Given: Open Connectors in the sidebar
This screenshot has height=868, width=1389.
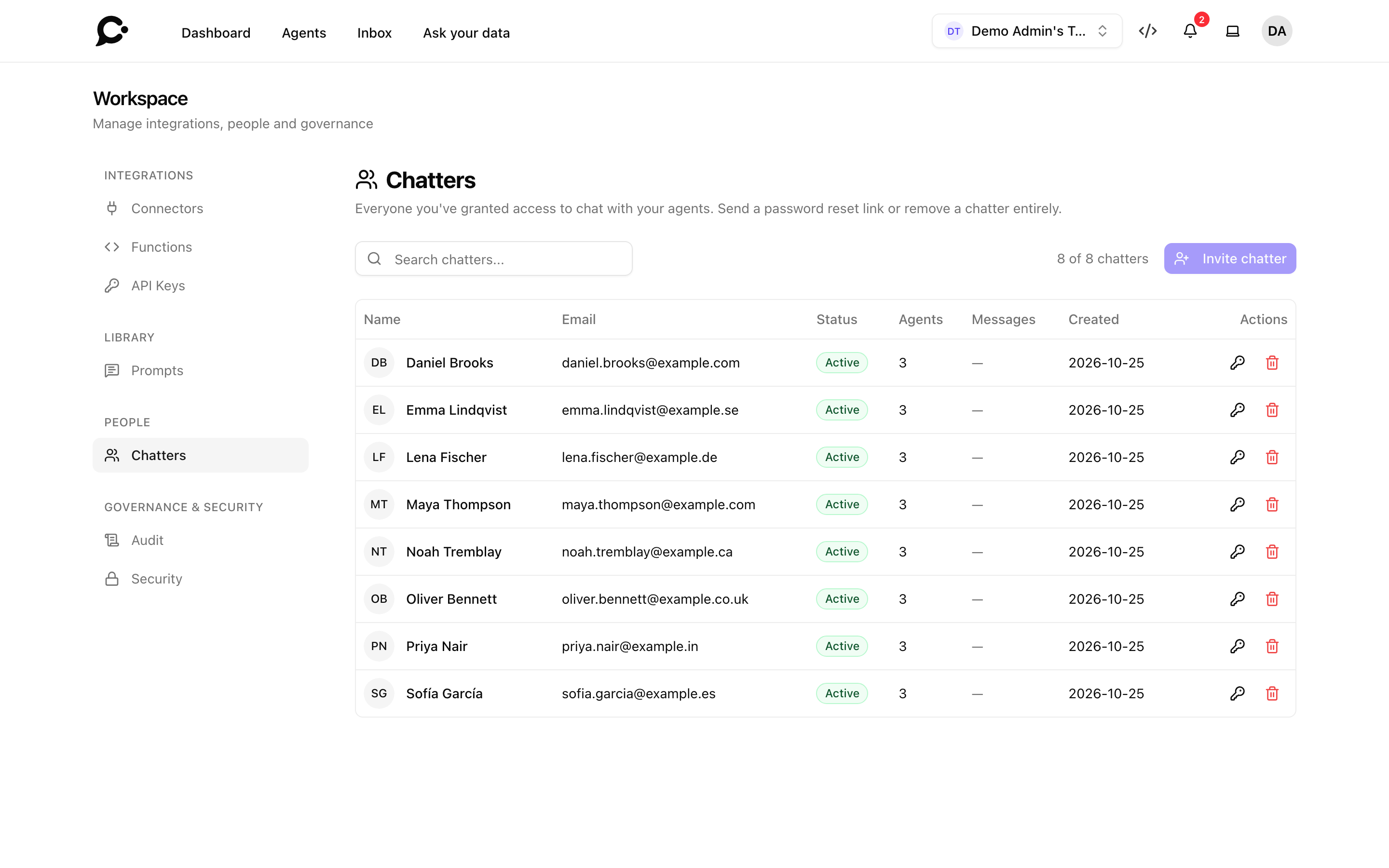Looking at the screenshot, I should [200, 208].
